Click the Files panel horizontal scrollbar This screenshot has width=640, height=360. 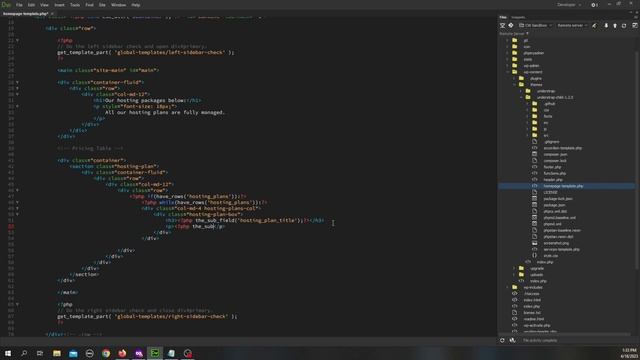click(565, 334)
